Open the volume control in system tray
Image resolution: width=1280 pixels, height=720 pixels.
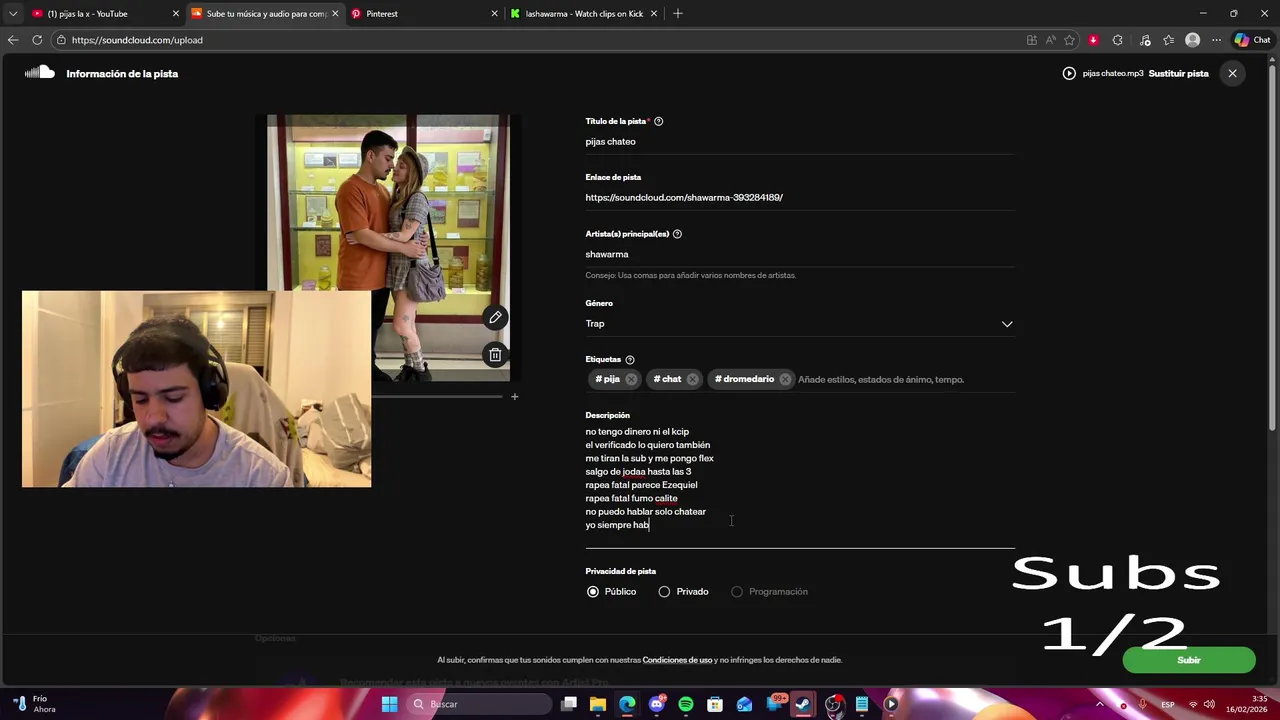click(1209, 704)
